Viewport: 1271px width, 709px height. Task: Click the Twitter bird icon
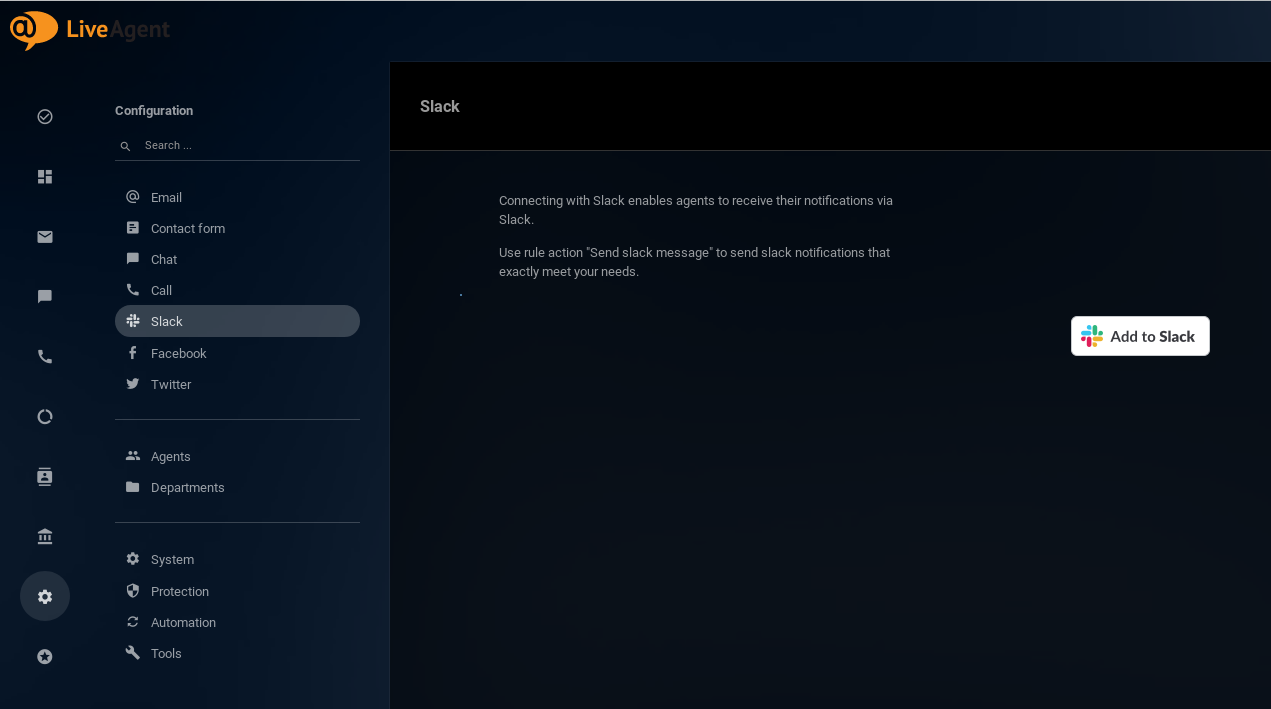tap(133, 384)
